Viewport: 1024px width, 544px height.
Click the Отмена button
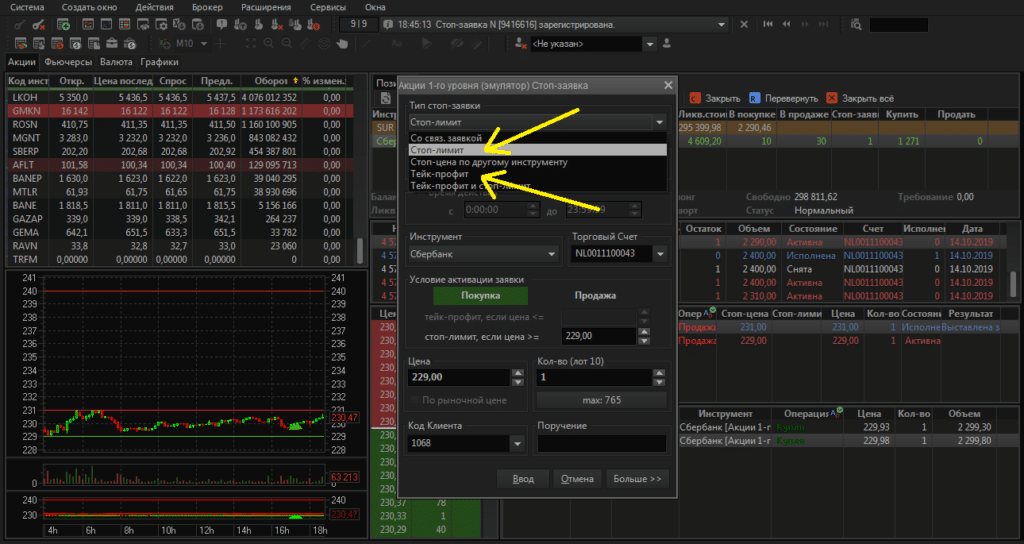[576, 479]
